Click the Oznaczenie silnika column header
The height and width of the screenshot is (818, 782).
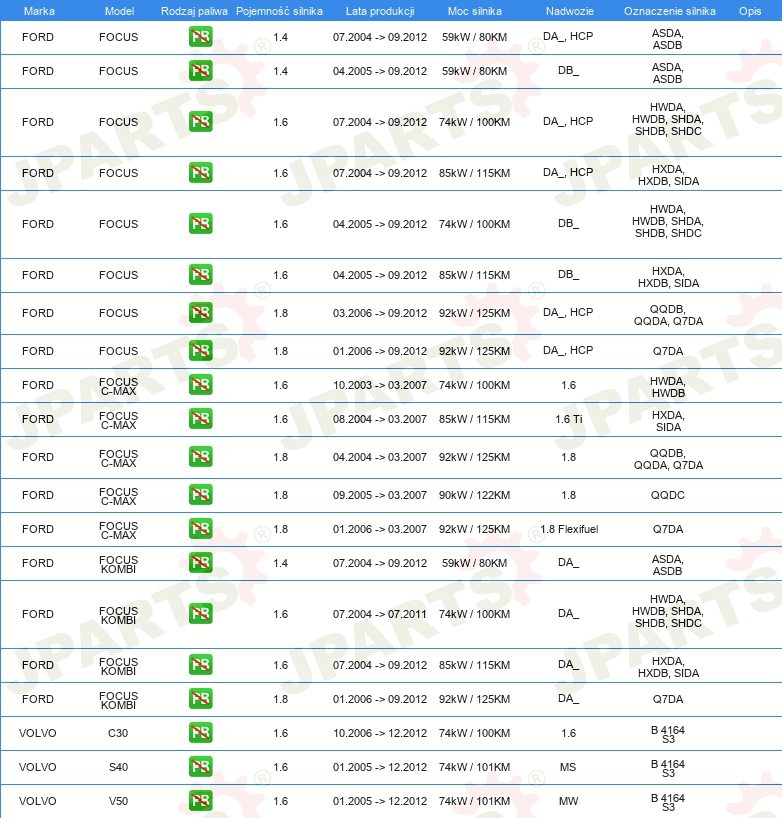coord(670,11)
